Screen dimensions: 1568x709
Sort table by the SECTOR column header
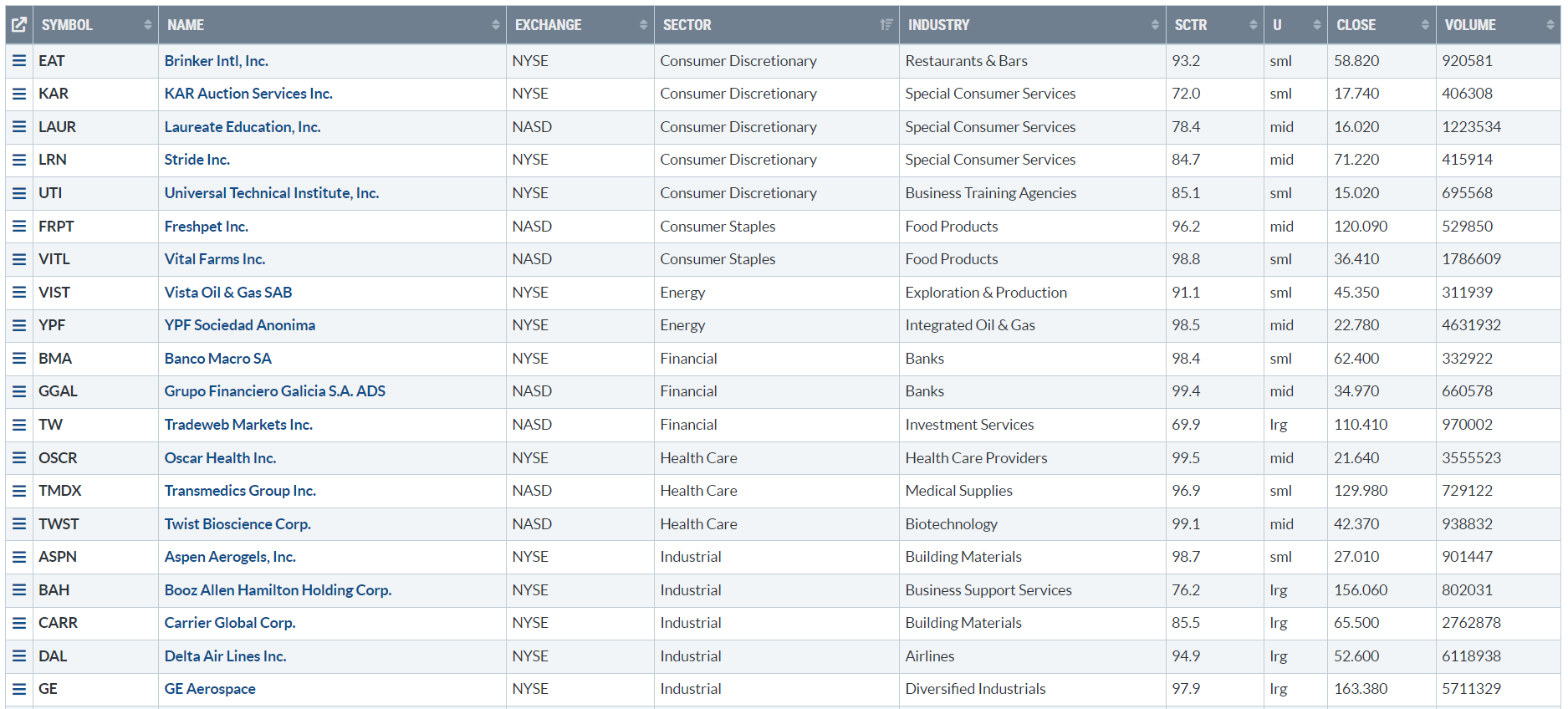687,25
